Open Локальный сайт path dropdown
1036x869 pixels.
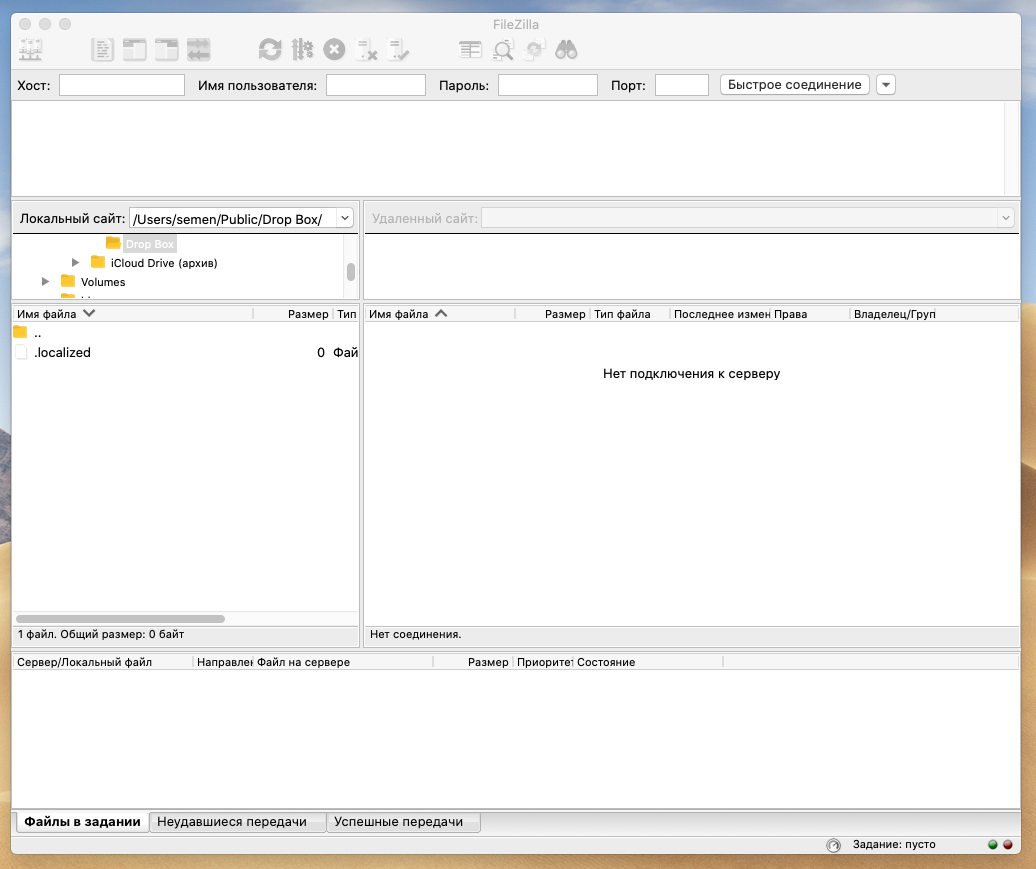pos(344,218)
